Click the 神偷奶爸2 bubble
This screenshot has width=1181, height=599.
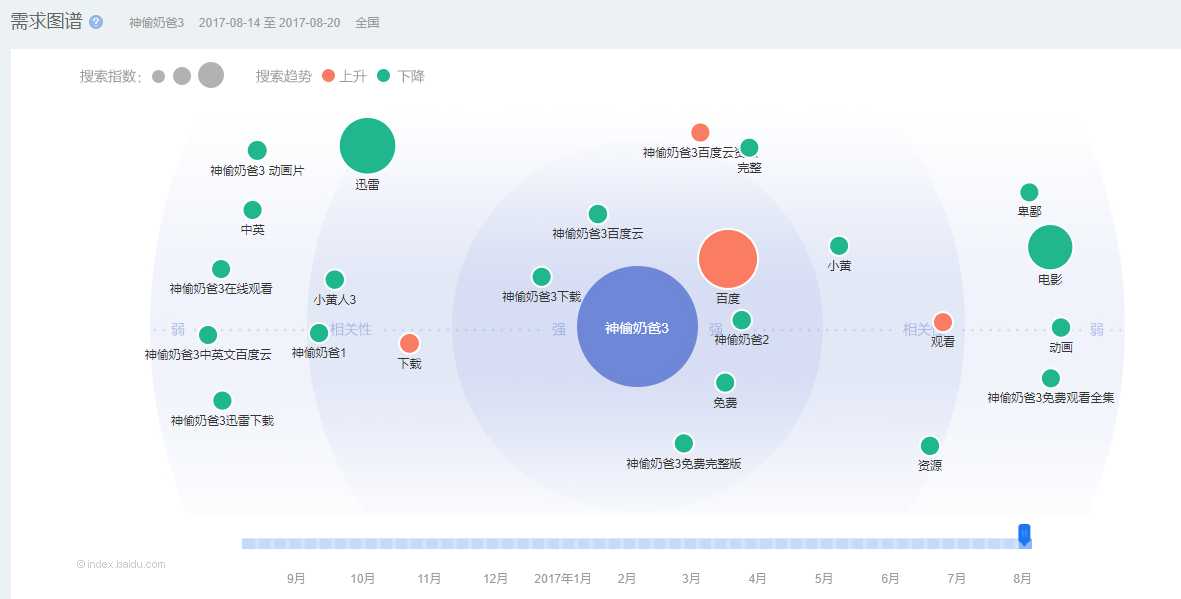[741, 320]
